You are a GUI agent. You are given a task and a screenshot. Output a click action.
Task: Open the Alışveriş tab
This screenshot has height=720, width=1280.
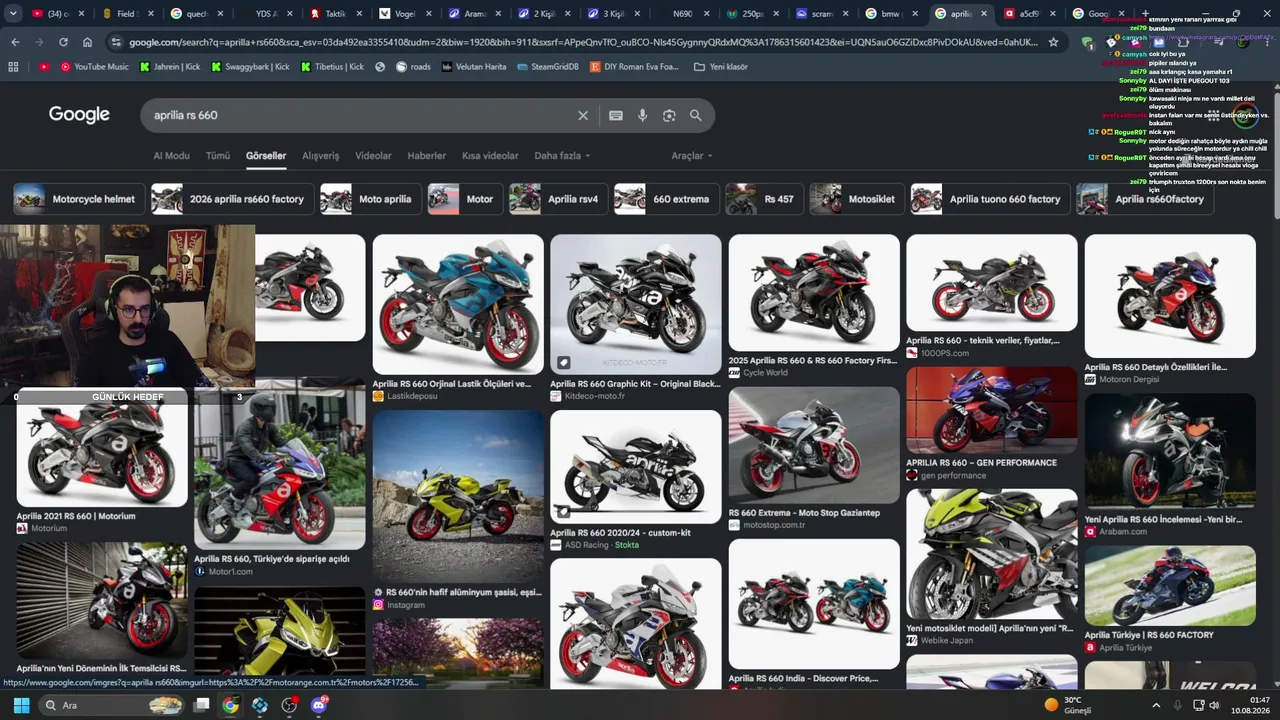[x=321, y=156]
